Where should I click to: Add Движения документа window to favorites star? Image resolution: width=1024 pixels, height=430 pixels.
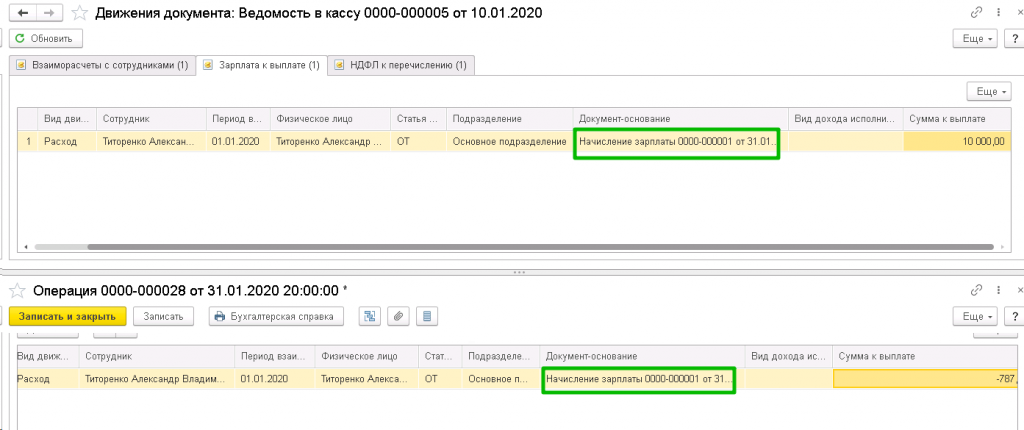coord(76,13)
